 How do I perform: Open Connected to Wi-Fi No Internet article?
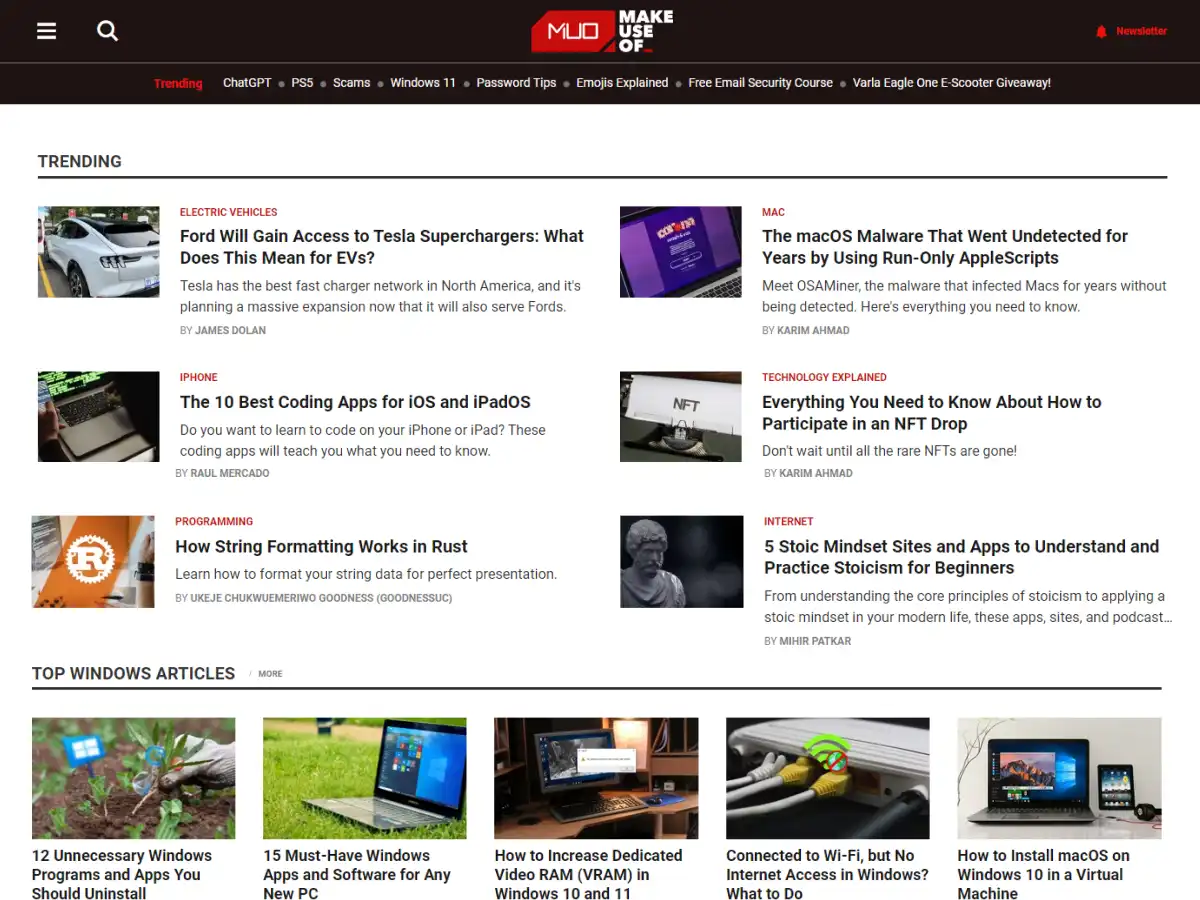click(x=827, y=874)
